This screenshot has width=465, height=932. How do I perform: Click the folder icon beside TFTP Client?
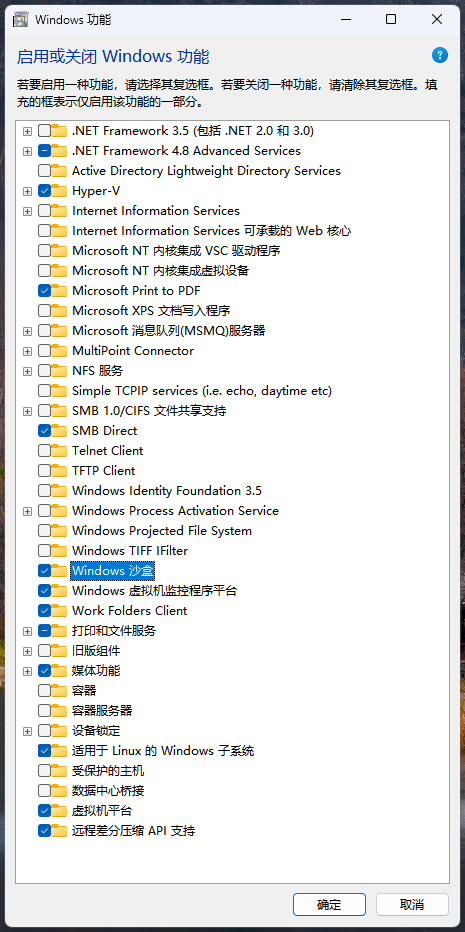point(59,471)
